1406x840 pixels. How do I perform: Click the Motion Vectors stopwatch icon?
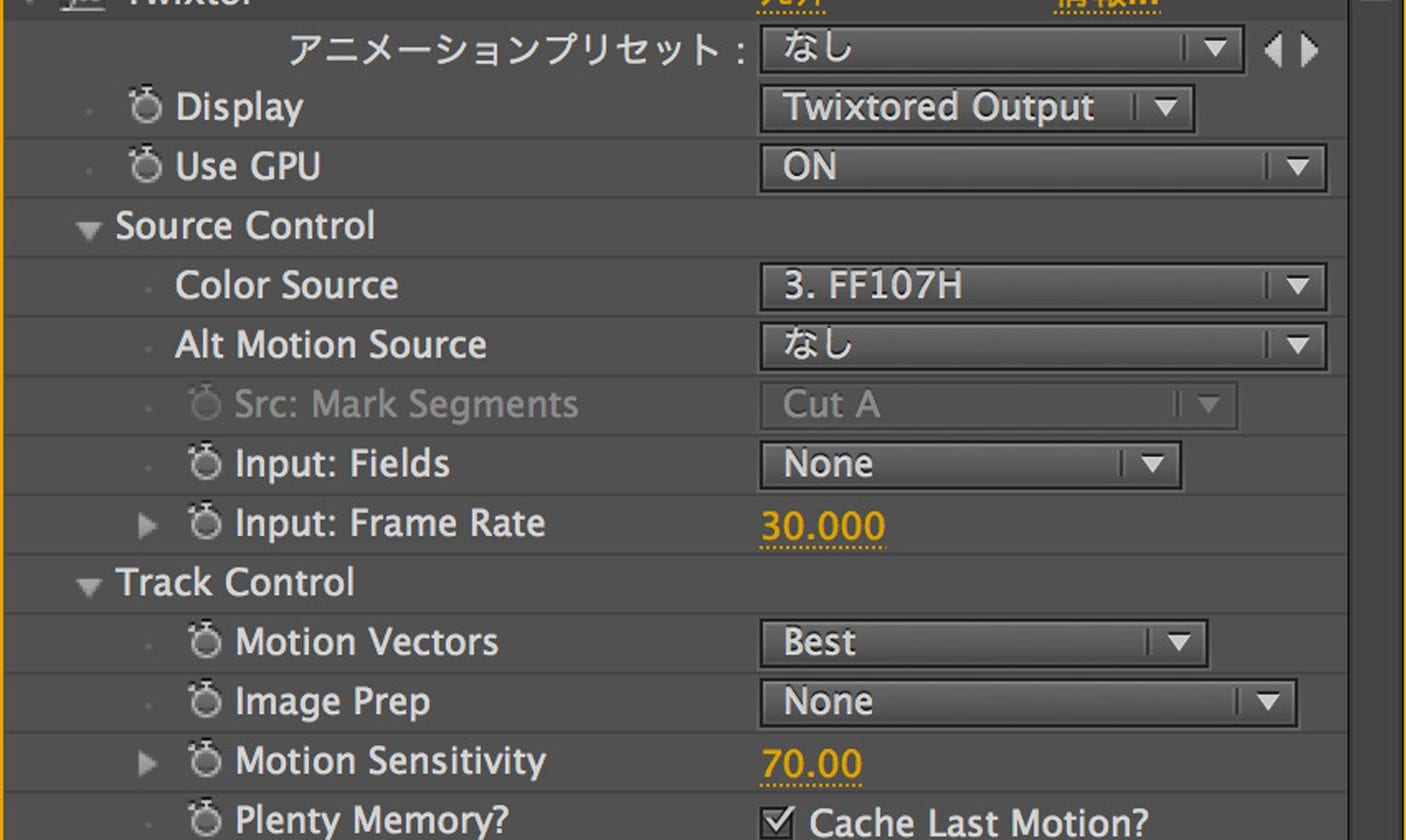click(205, 642)
